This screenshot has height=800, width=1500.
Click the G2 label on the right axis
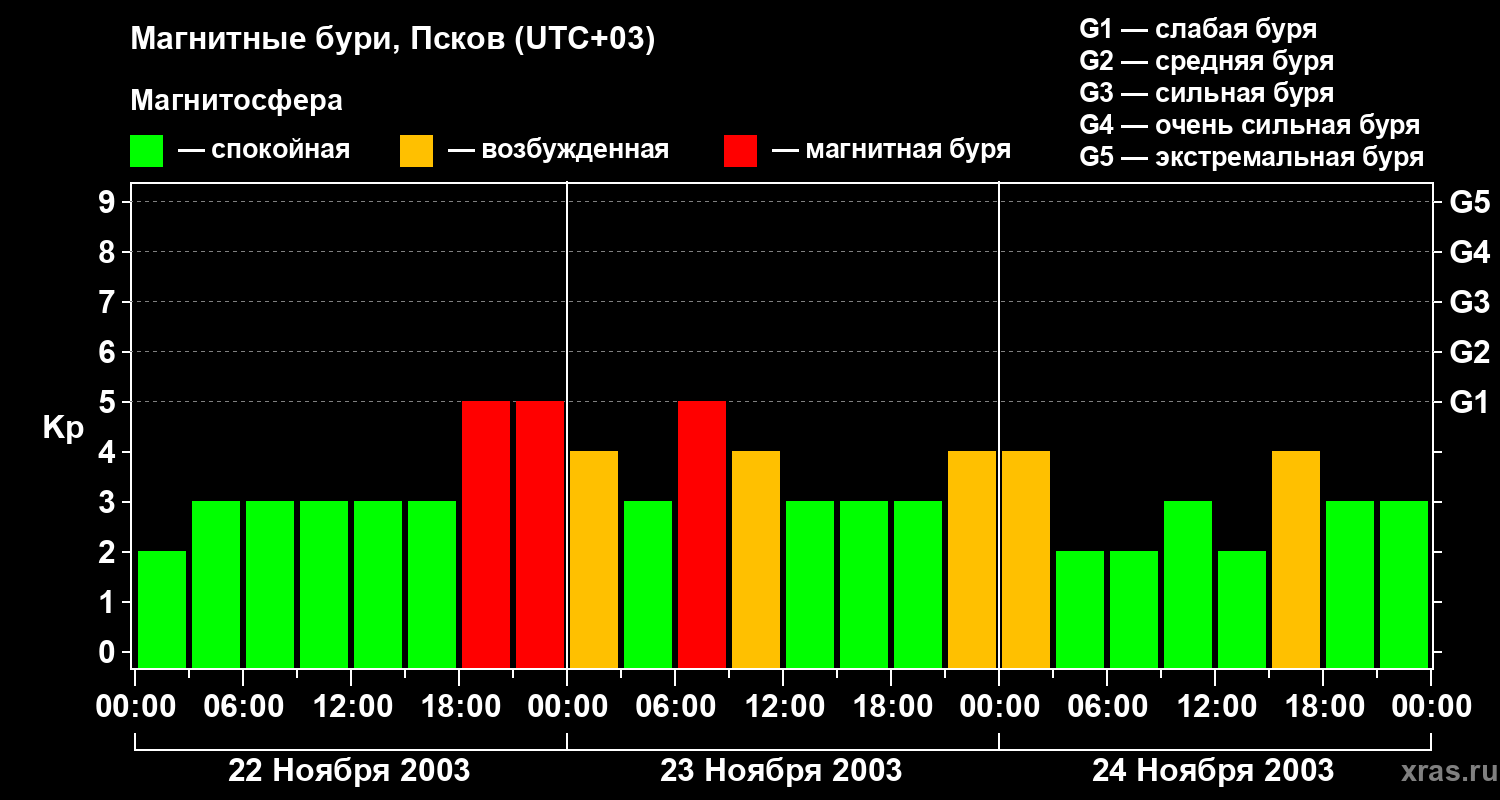pos(1469,352)
